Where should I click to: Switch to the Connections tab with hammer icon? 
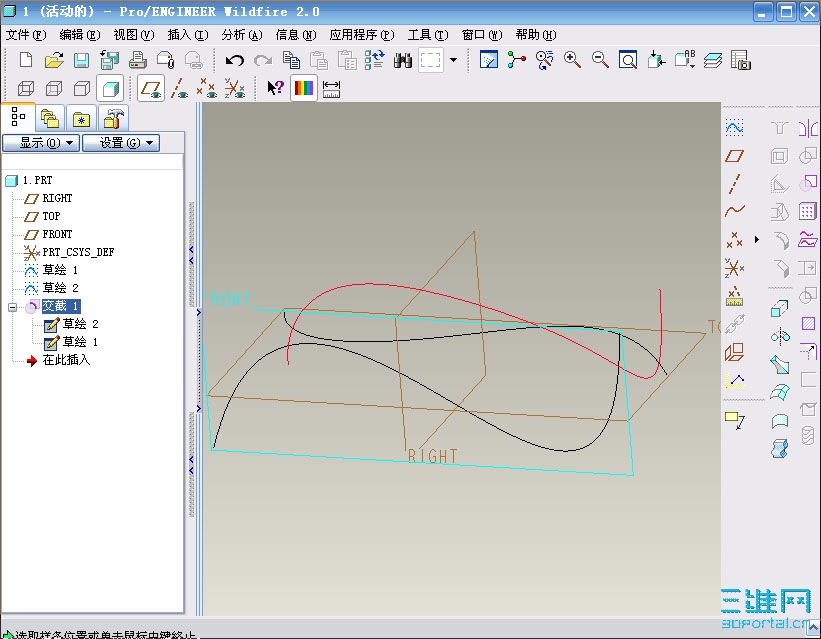pos(113,119)
